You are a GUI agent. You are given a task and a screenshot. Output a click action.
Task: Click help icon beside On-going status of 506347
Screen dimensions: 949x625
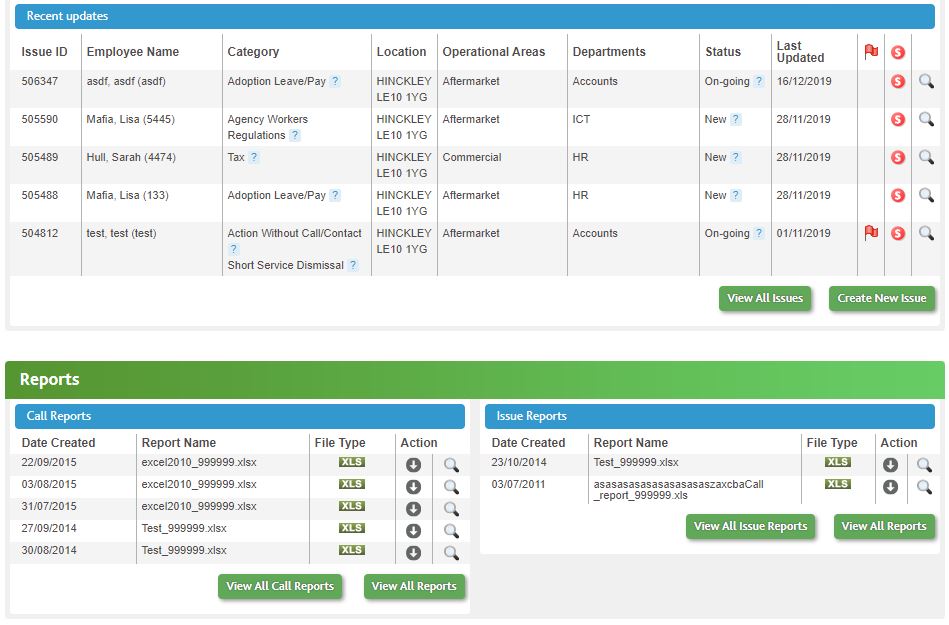759,82
